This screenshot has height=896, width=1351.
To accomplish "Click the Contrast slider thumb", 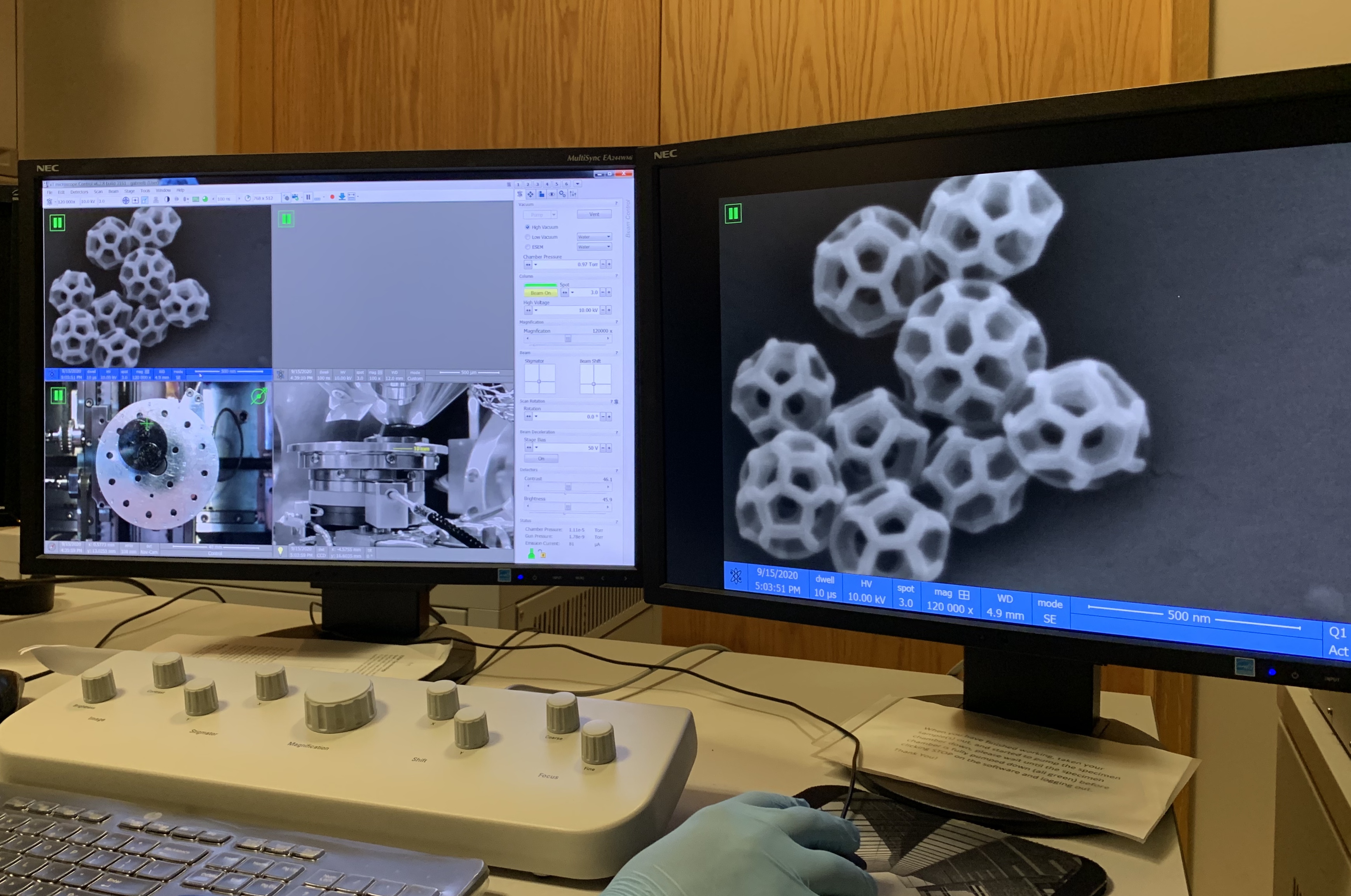I will [x=568, y=486].
